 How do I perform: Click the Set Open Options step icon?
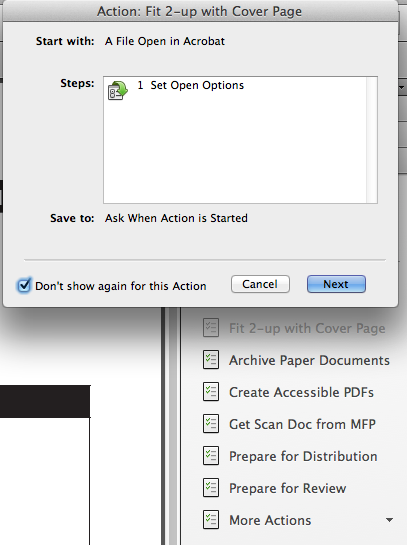point(117,91)
